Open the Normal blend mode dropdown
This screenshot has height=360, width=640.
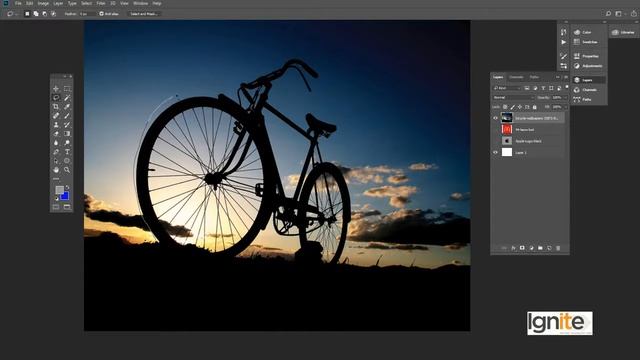point(513,98)
